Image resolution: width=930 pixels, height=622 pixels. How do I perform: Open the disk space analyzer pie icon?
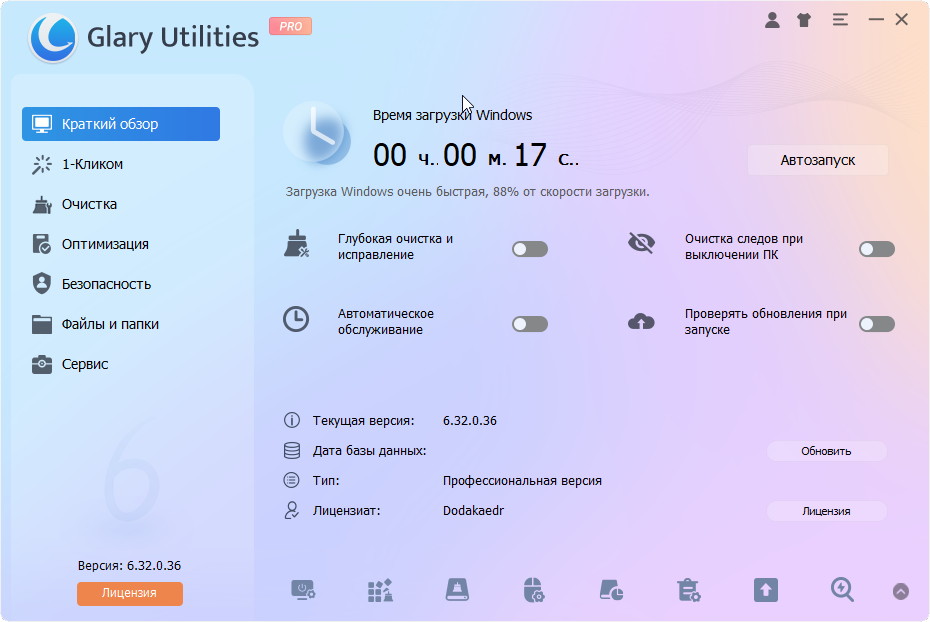611,590
